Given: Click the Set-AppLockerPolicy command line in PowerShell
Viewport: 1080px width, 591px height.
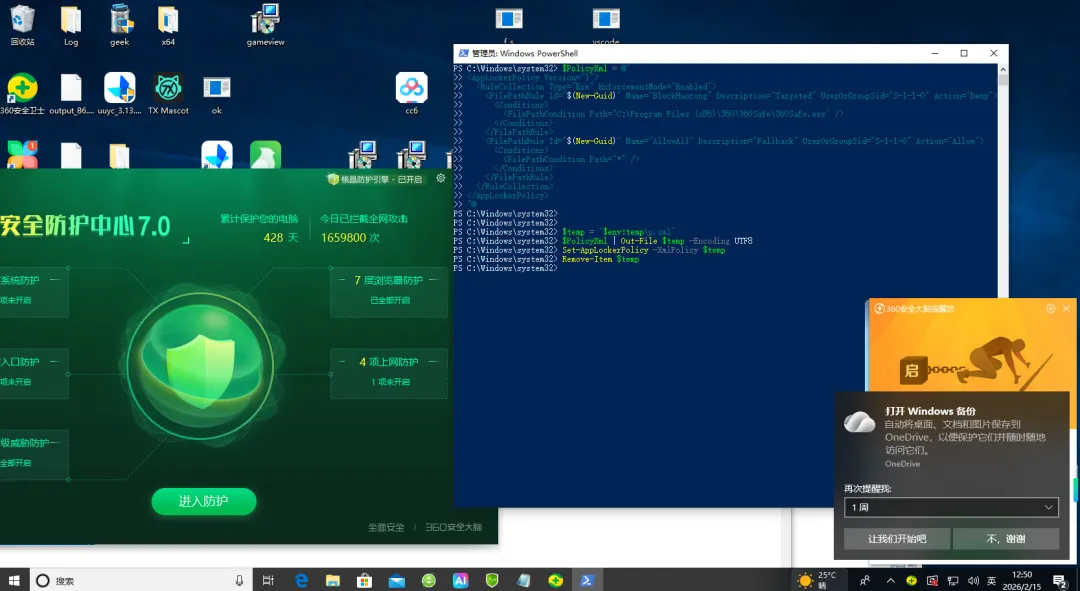Looking at the screenshot, I should (x=643, y=250).
